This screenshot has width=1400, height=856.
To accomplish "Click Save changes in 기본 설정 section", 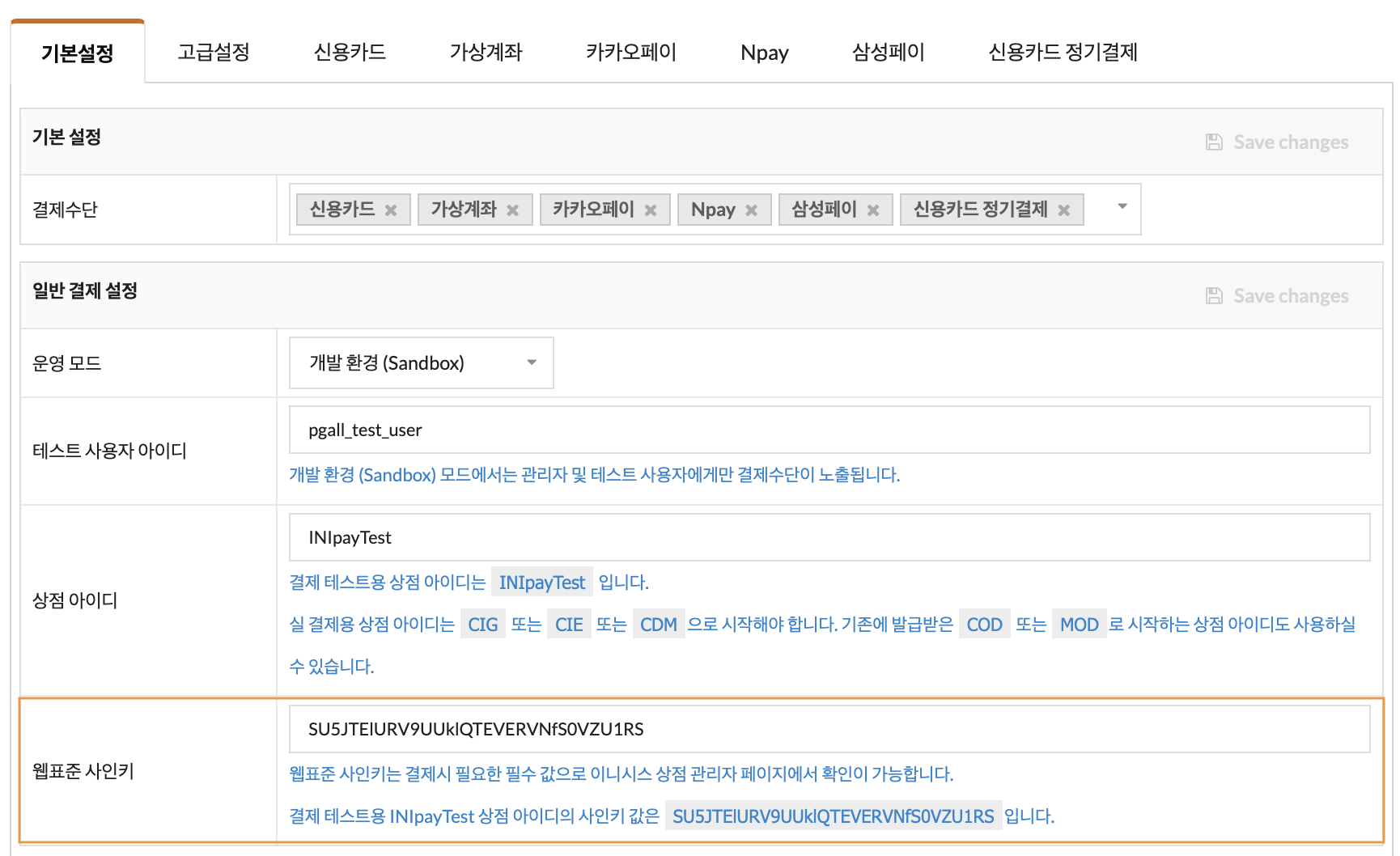I will tap(1279, 142).
